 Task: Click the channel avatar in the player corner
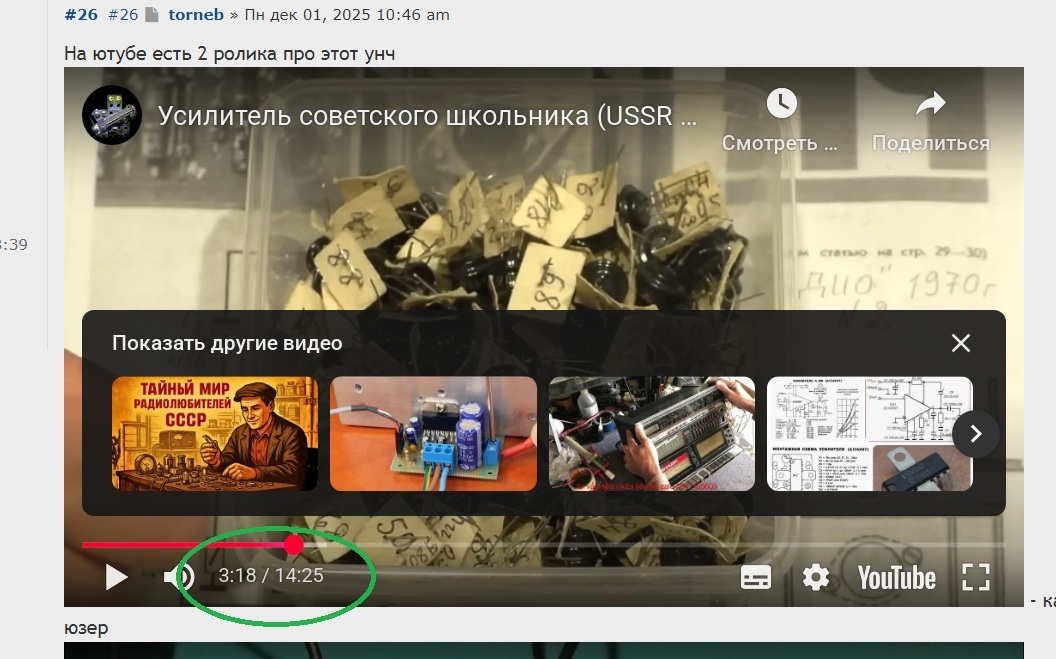(x=111, y=114)
